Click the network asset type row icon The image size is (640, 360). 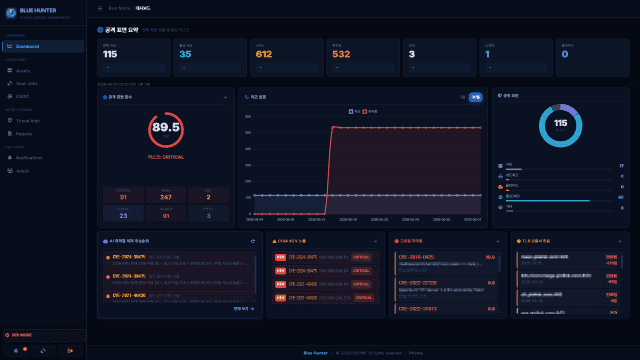click(x=500, y=176)
